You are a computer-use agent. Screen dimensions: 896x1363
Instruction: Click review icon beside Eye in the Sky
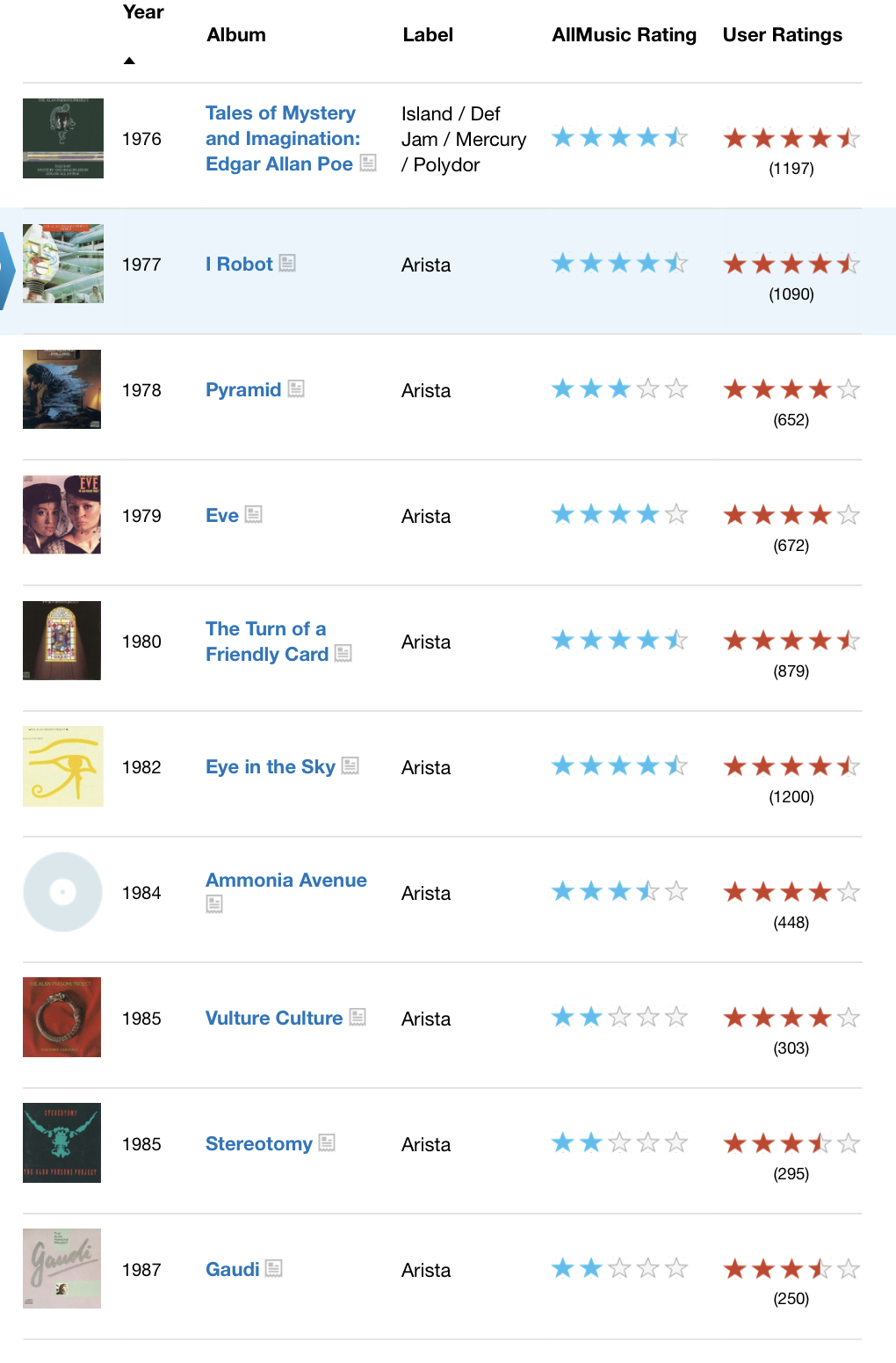[x=350, y=765]
